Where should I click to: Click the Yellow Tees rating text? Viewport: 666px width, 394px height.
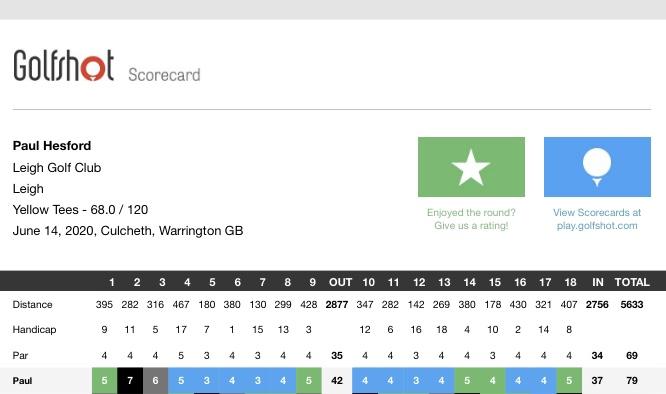pos(80,210)
